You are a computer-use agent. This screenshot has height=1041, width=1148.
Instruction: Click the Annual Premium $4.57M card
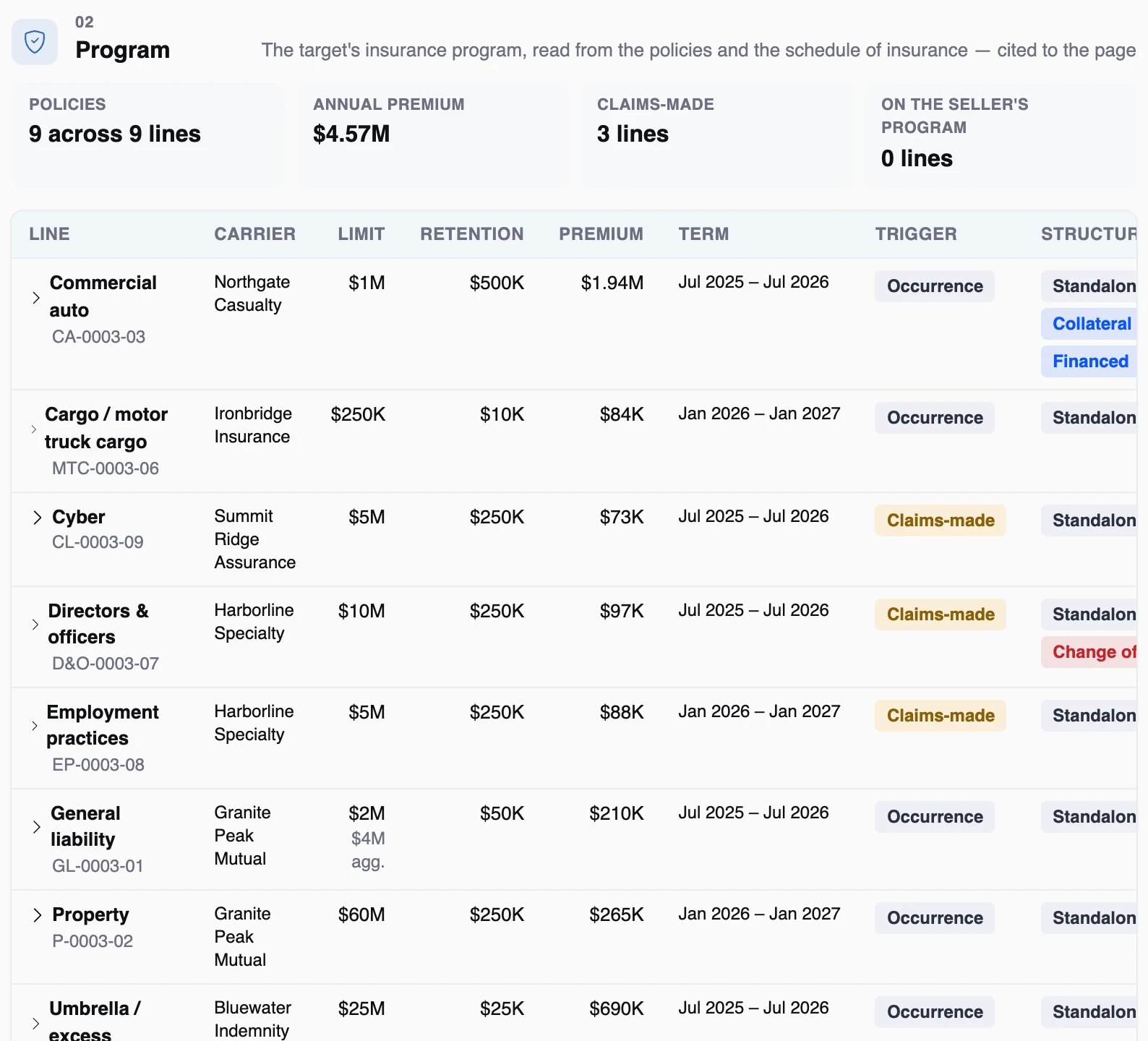pos(432,135)
